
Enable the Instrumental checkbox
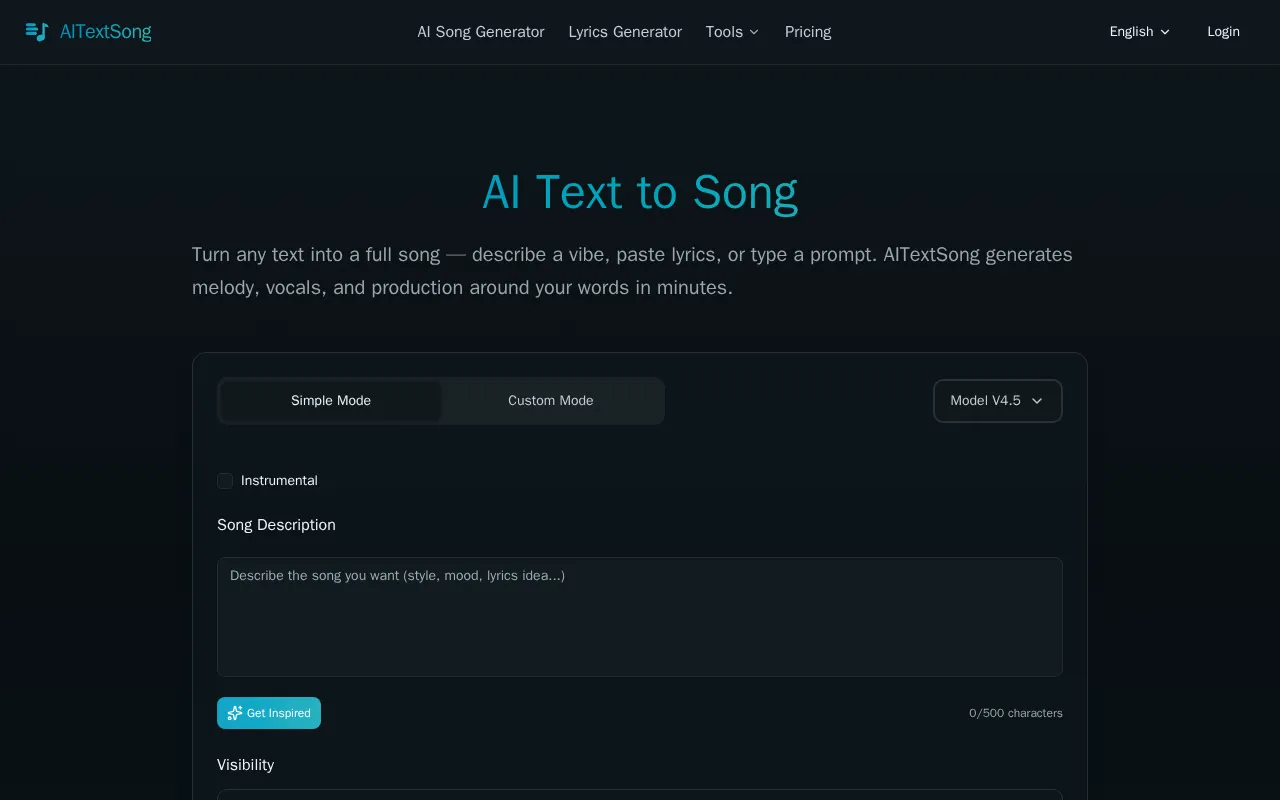click(225, 481)
